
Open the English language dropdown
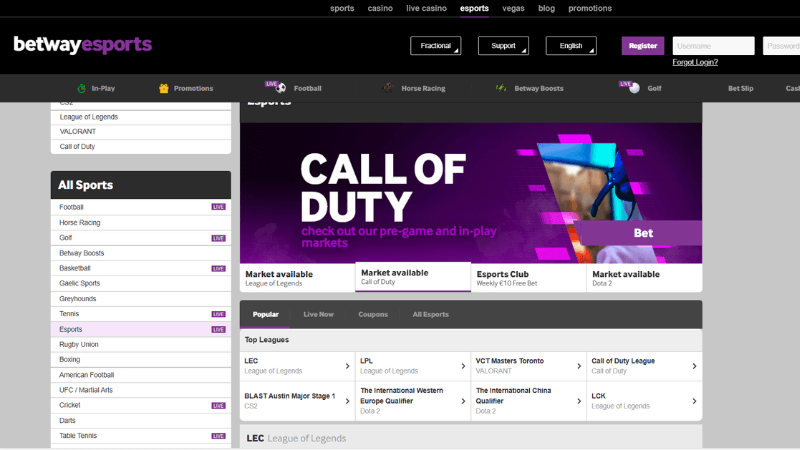pyautogui.click(x=571, y=46)
